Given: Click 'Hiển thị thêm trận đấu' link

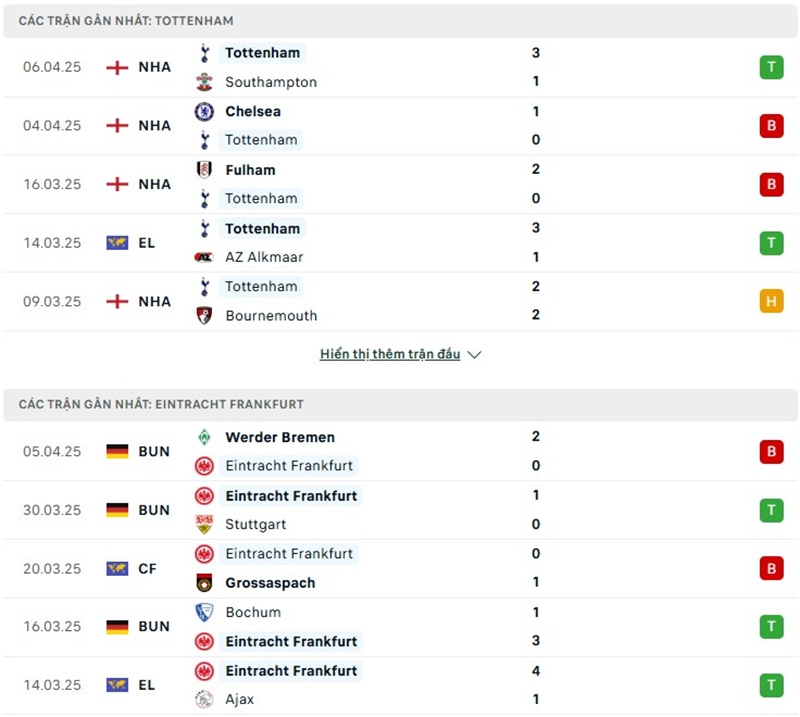Looking at the screenshot, I should pos(390,354).
